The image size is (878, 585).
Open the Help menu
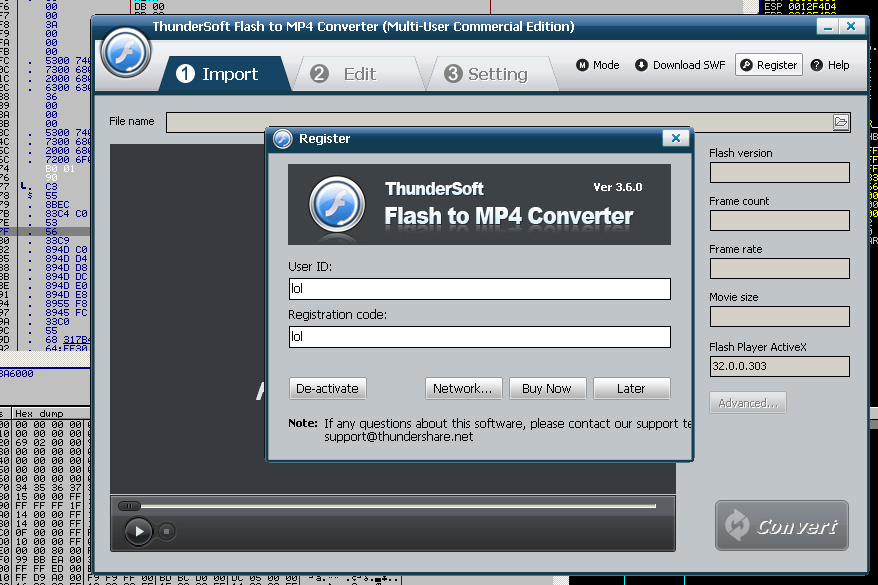[x=830, y=65]
